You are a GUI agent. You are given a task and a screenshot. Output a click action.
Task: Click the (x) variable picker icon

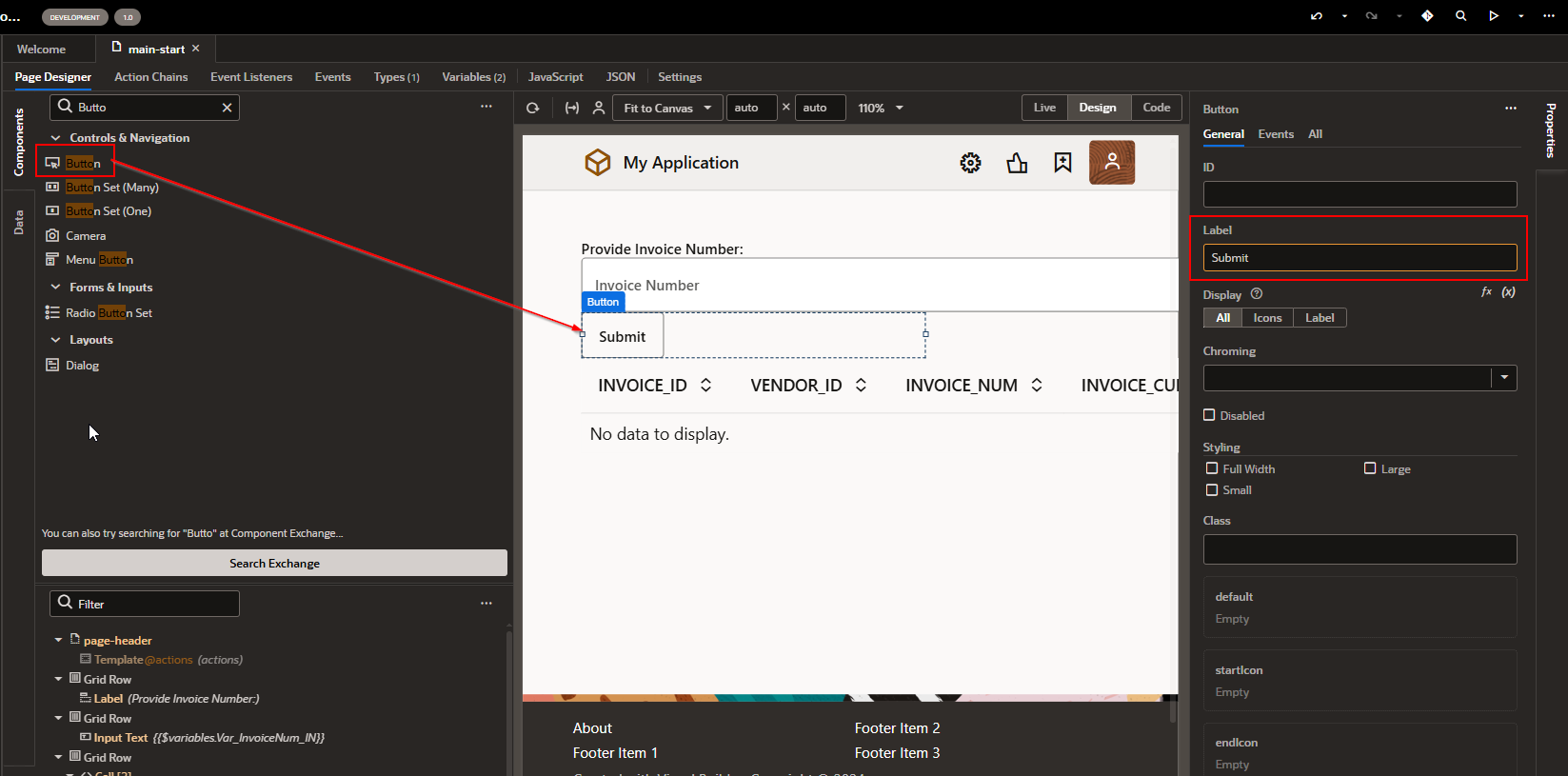coord(1509,292)
